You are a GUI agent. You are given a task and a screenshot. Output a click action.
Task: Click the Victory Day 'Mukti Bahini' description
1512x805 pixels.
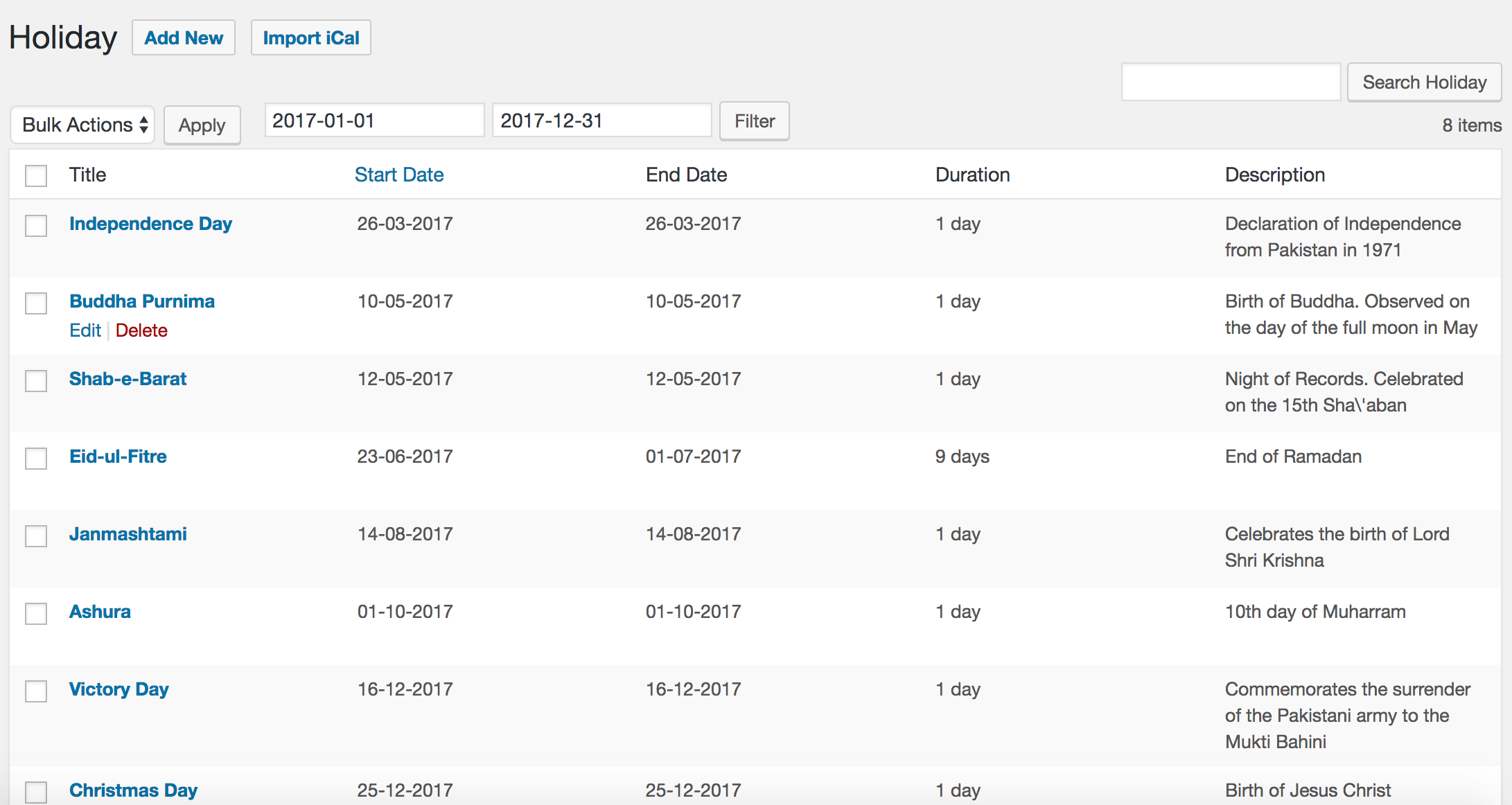click(1347, 716)
